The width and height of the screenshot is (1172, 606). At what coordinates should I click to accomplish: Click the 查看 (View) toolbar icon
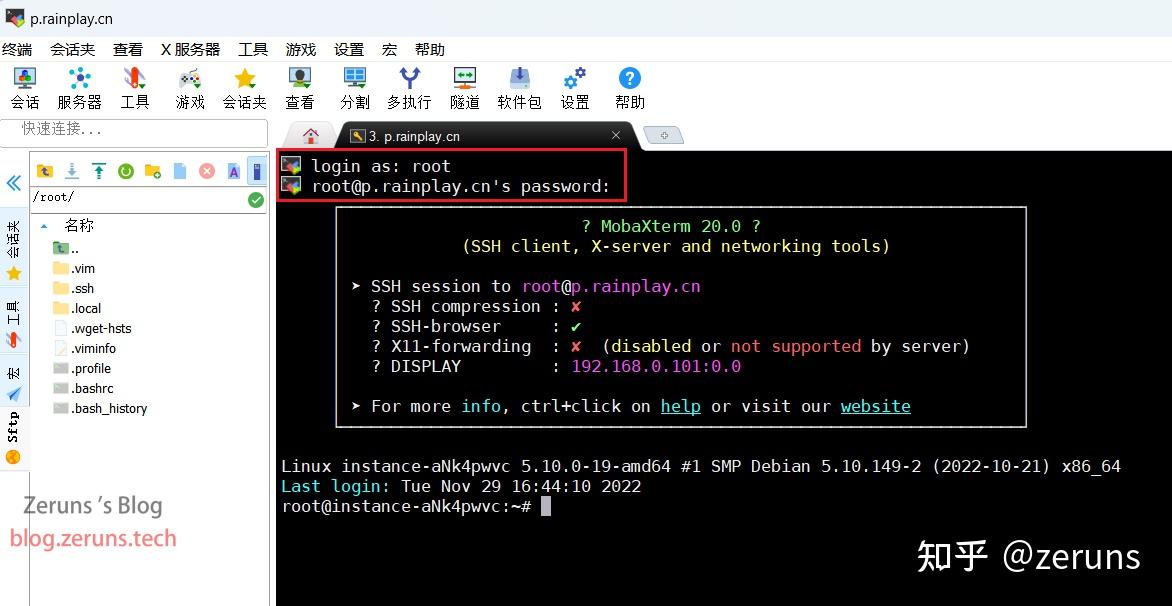[x=300, y=87]
